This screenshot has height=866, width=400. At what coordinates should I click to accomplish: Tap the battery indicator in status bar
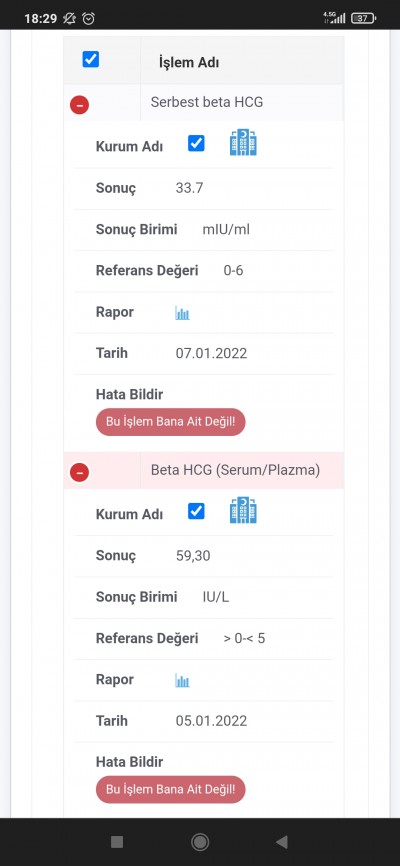364,18
